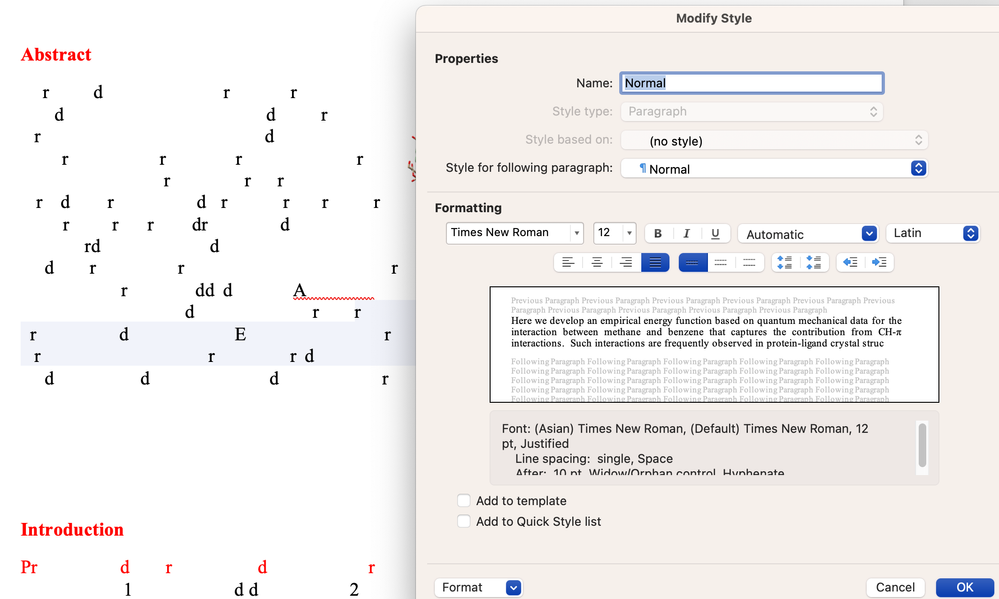Click the Times New Roman font field
Viewport: 999px width, 599px height.
508,233
